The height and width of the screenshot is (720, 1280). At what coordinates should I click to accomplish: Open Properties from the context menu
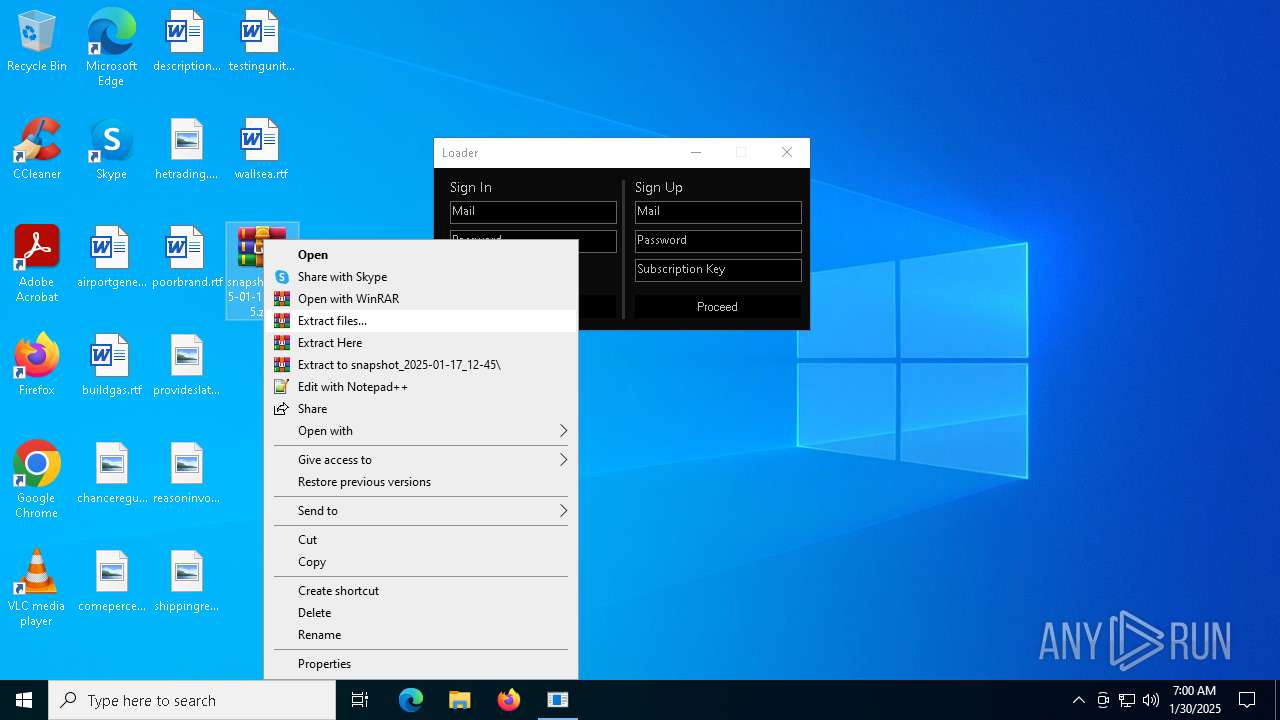tap(421, 664)
